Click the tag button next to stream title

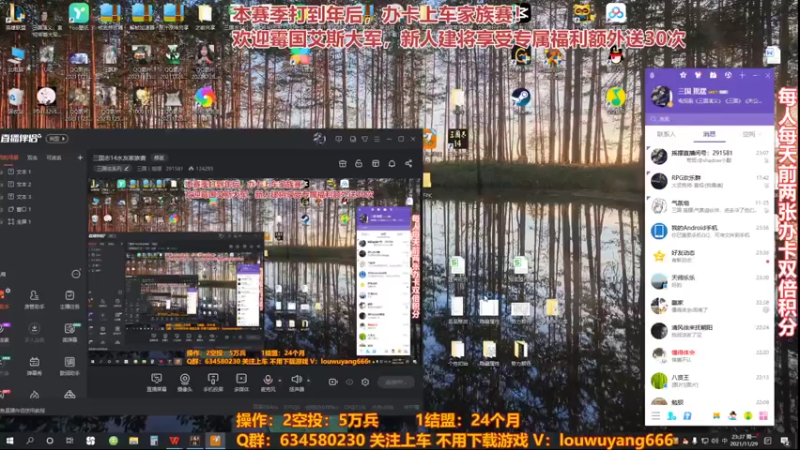click(x=159, y=158)
